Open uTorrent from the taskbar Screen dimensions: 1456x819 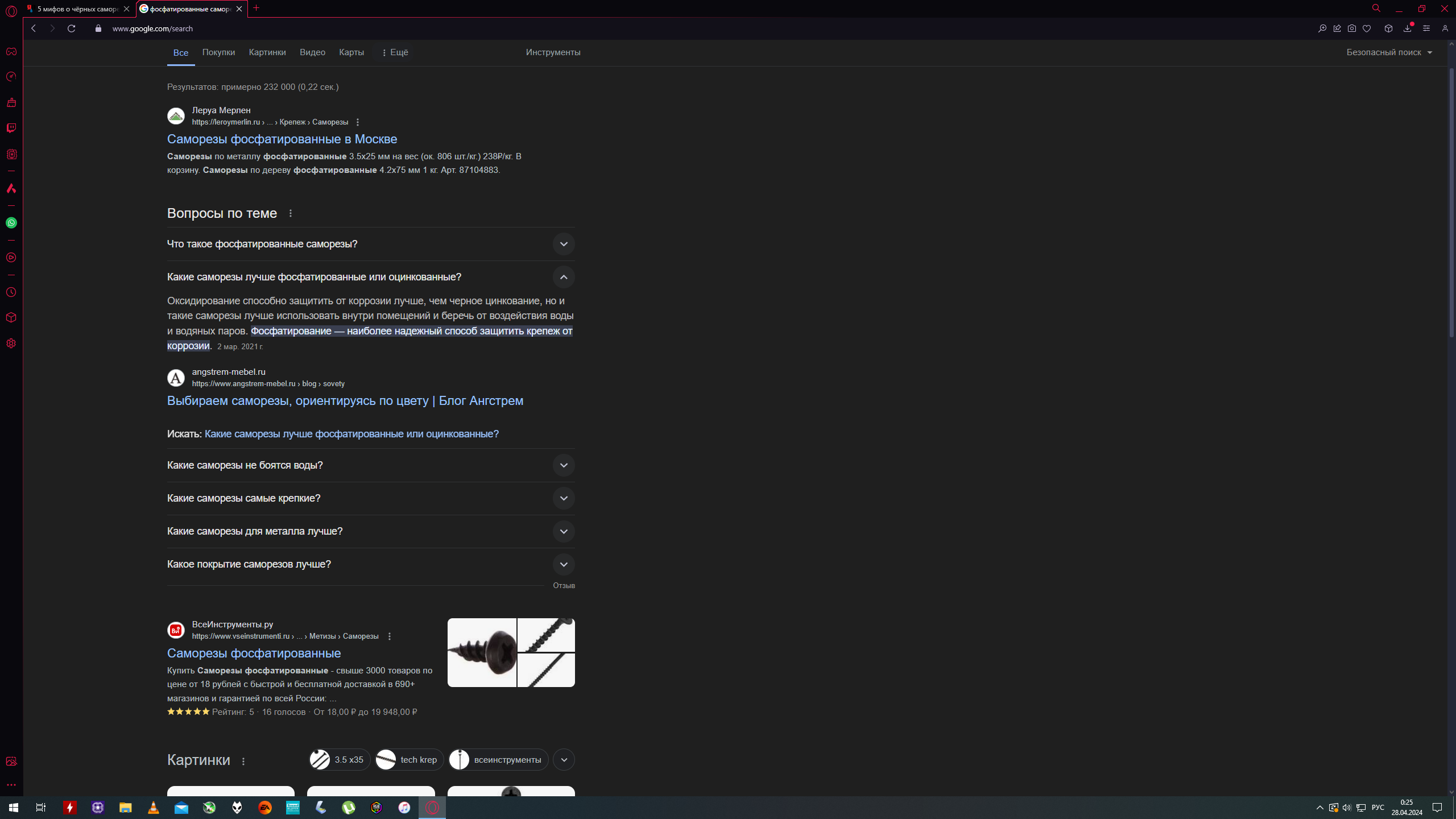pyautogui.click(x=349, y=808)
